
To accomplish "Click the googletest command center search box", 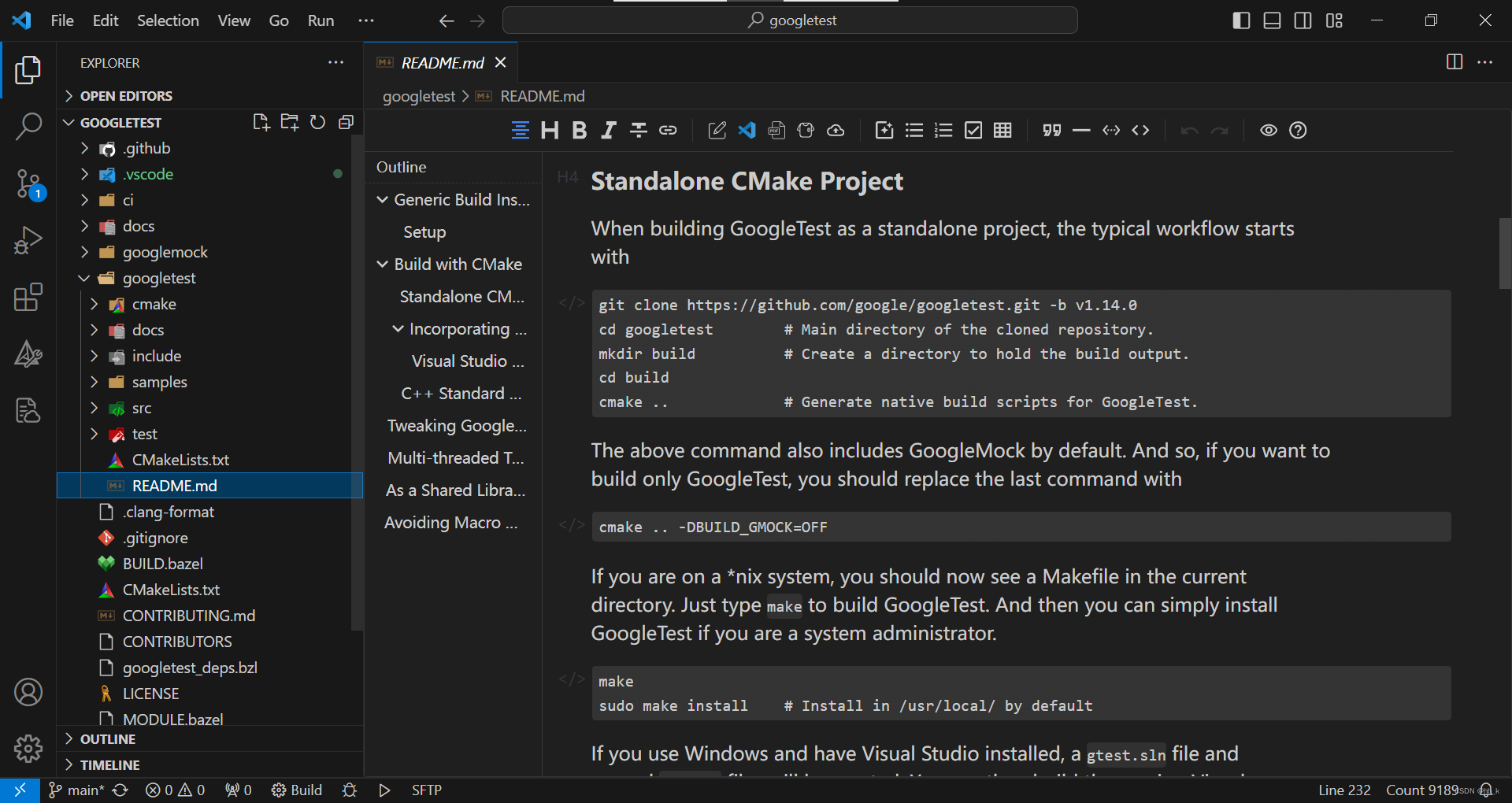I will [790, 20].
